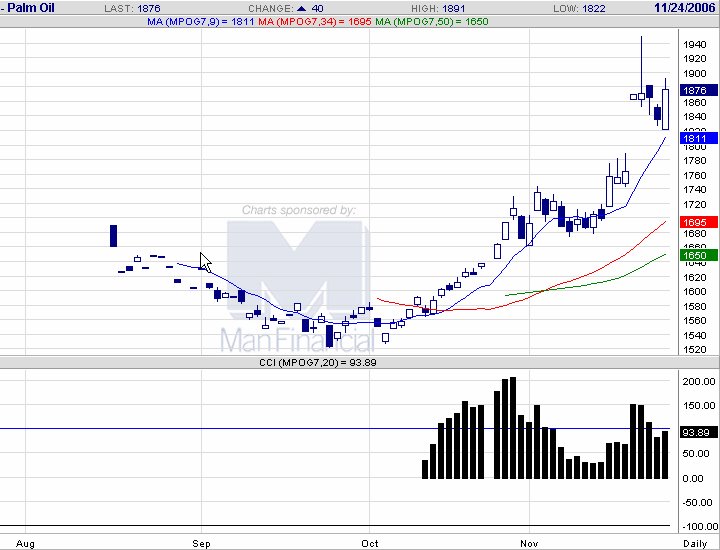Viewport: 720px width, 550px height.
Task: Click the blue 1811 moving average marker
Action: pyautogui.click(x=698, y=138)
